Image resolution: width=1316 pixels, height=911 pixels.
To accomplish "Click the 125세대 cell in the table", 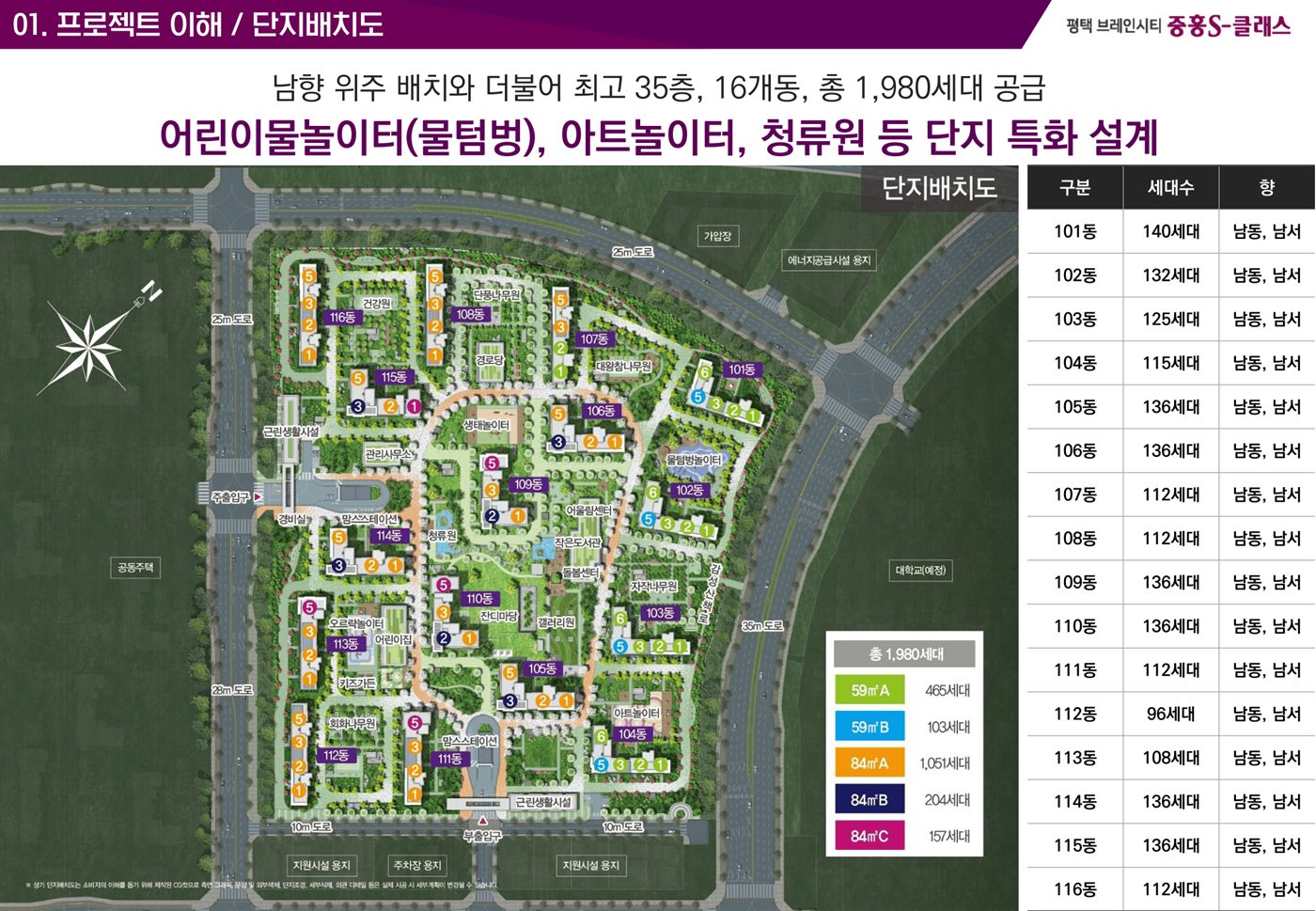I will (x=1170, y=319).
